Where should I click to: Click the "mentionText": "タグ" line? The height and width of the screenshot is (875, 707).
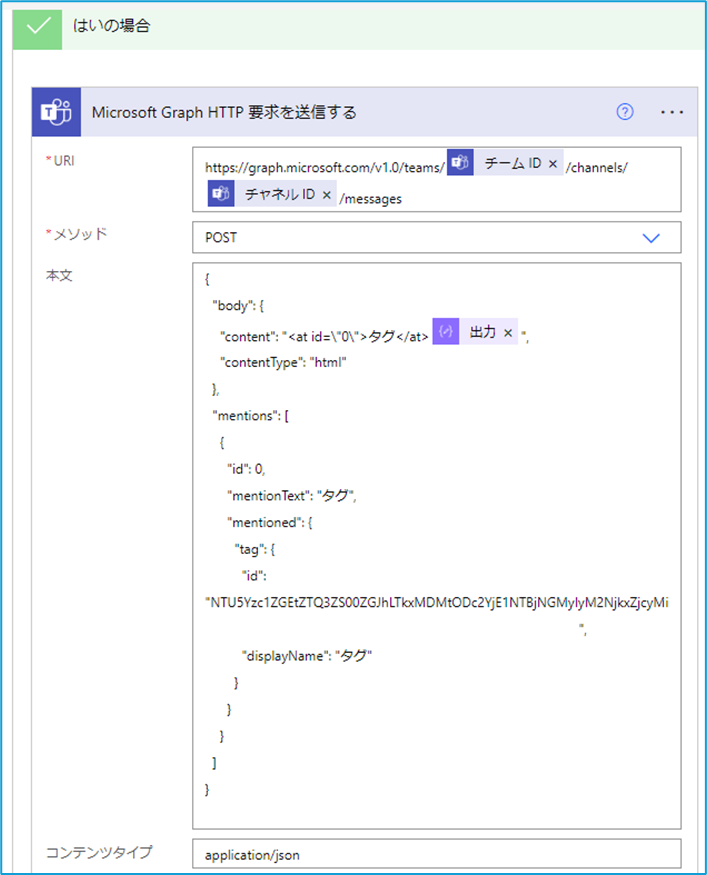coord(291,496)
